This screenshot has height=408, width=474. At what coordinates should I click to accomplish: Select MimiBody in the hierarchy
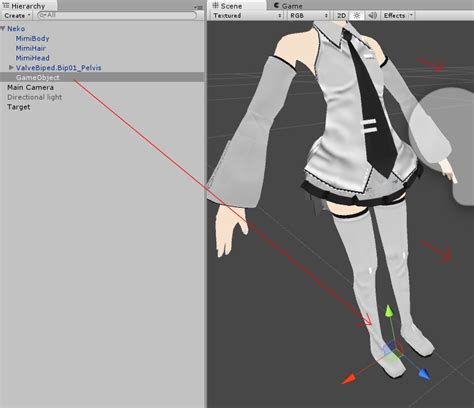click(32, 38)
